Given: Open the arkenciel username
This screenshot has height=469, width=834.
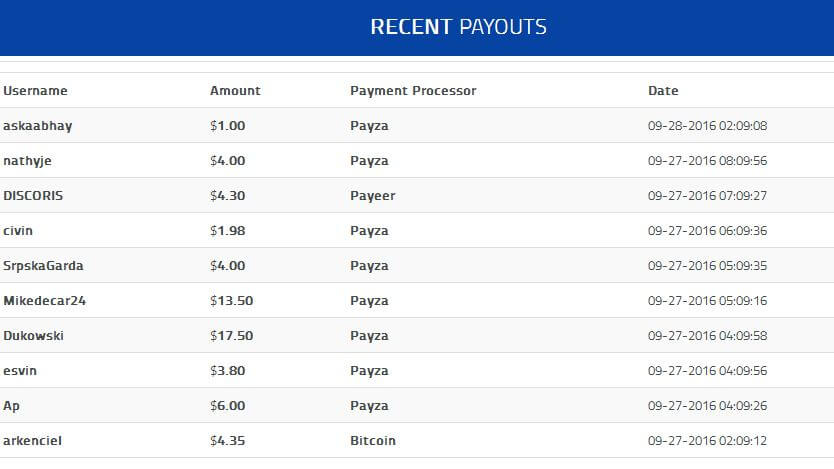Looking at the screenshot, I should pos(32,441).
